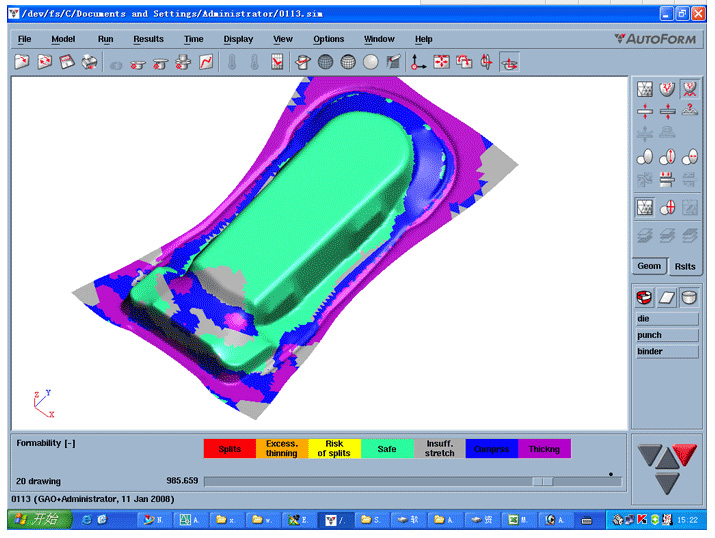Screen dimensions: 715x538
Task: Click the graph curve toolbar icon
Action: click(x=206, y=62)
